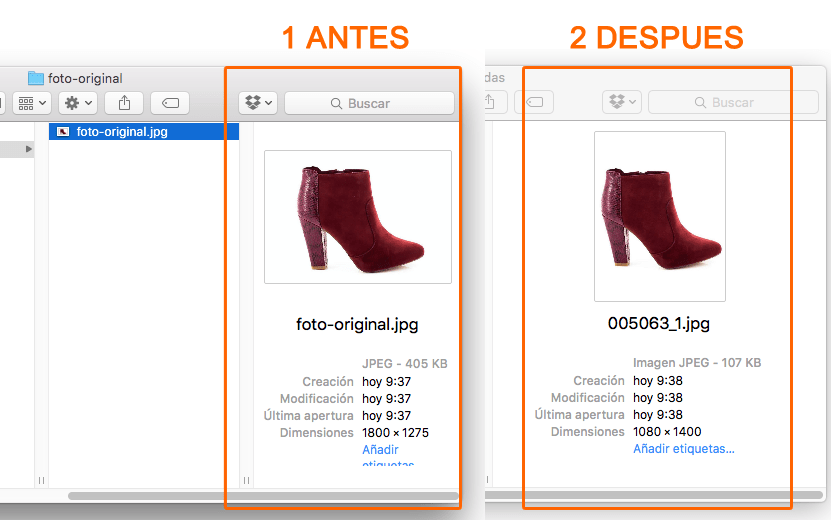Click the right window horizontal scrollbar

pyautogui.click(x=650, y=495)
